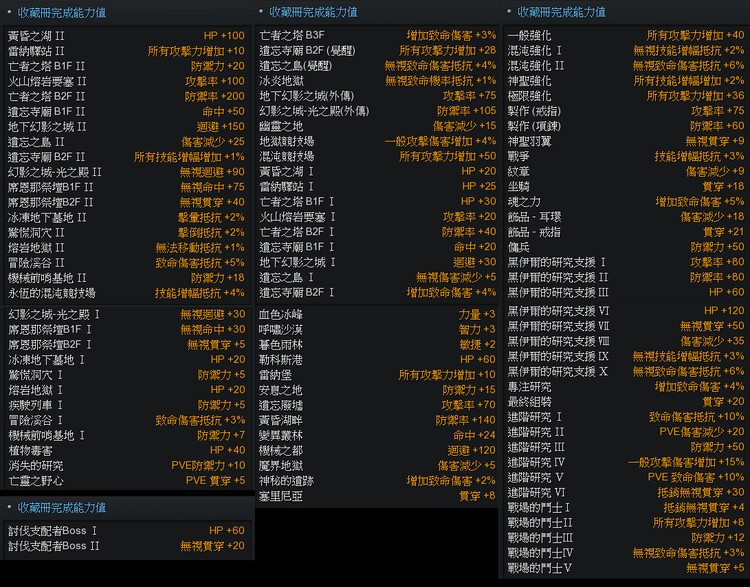Click the 無法移動抵抗 +1% value

pyautogui.click(x=200, y=248)
